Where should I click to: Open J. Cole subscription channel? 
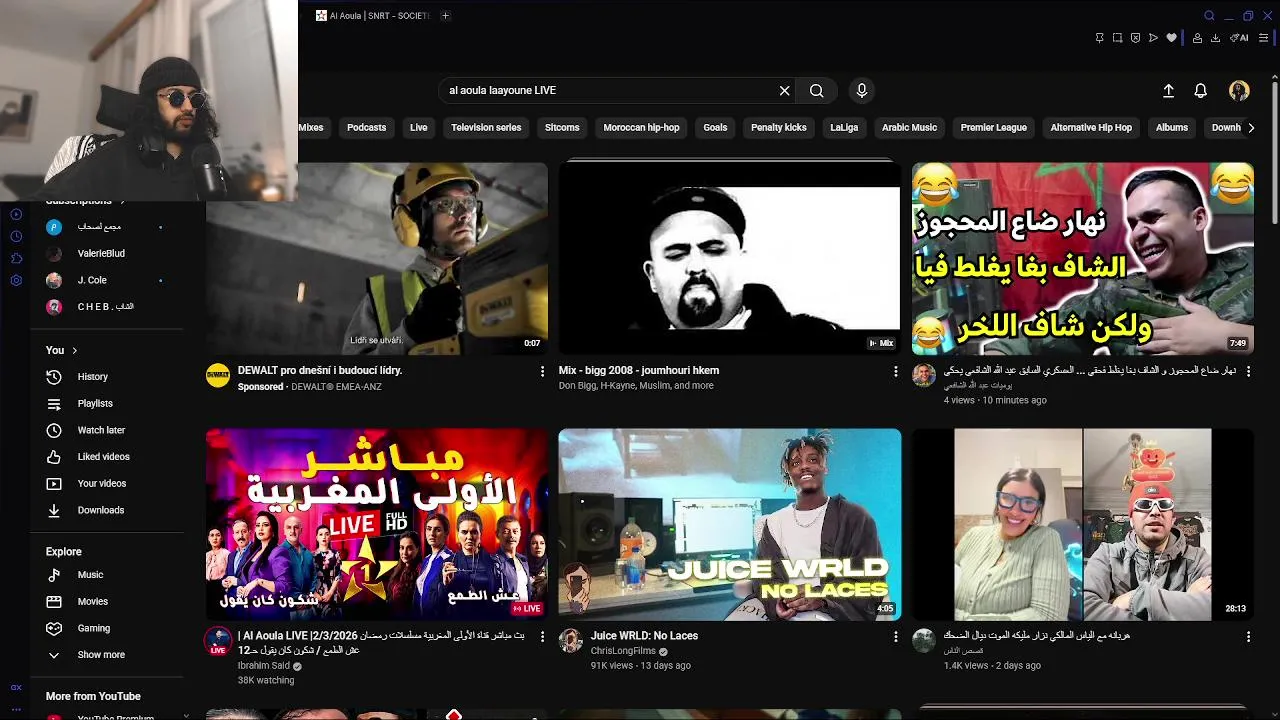(x=92, y=280)
